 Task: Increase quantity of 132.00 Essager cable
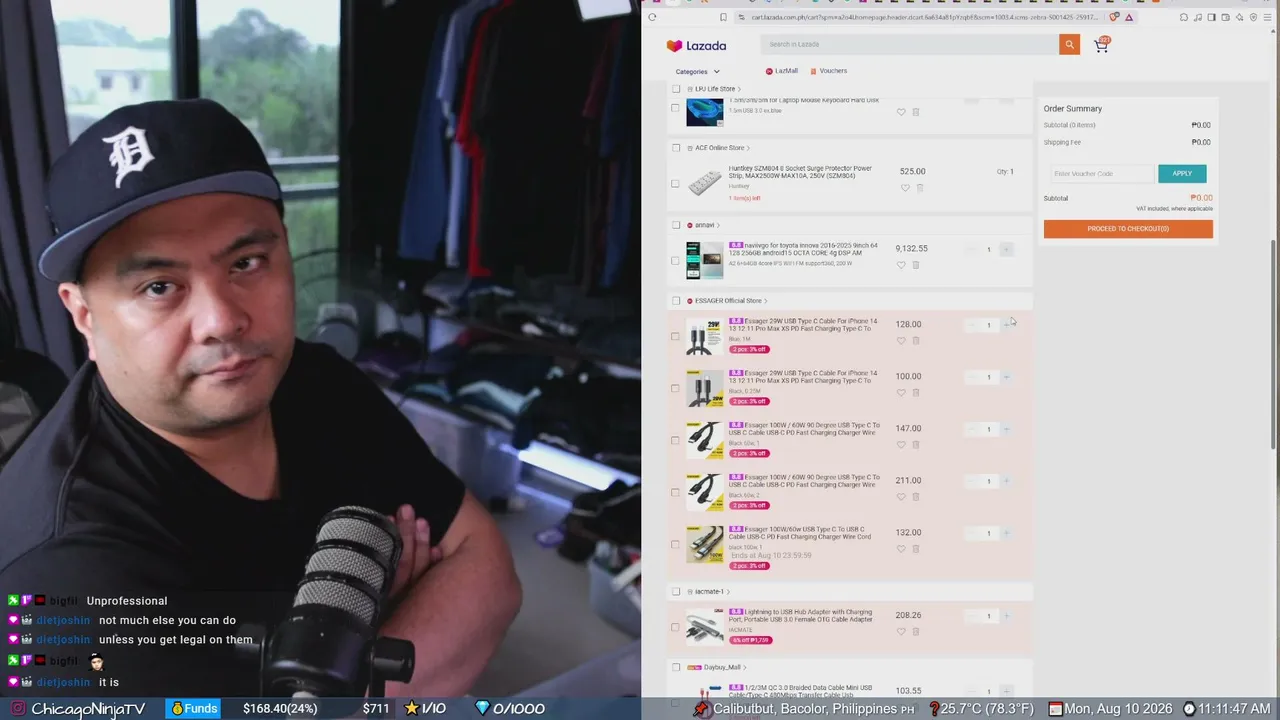(1006, 533)
